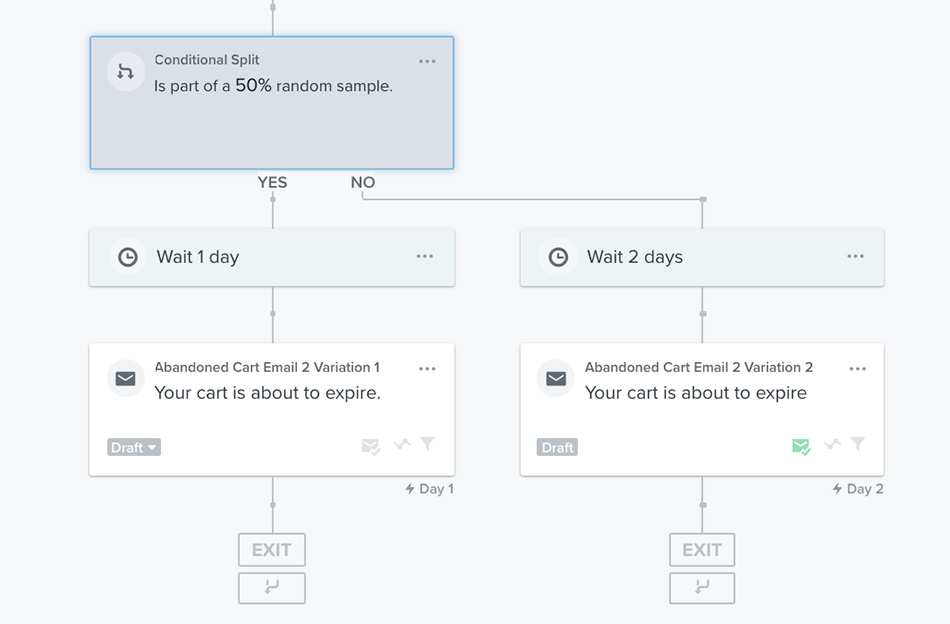Click the analytics trend icon on Variation 1
Screen dimensions: 950x624
[398, 445]
